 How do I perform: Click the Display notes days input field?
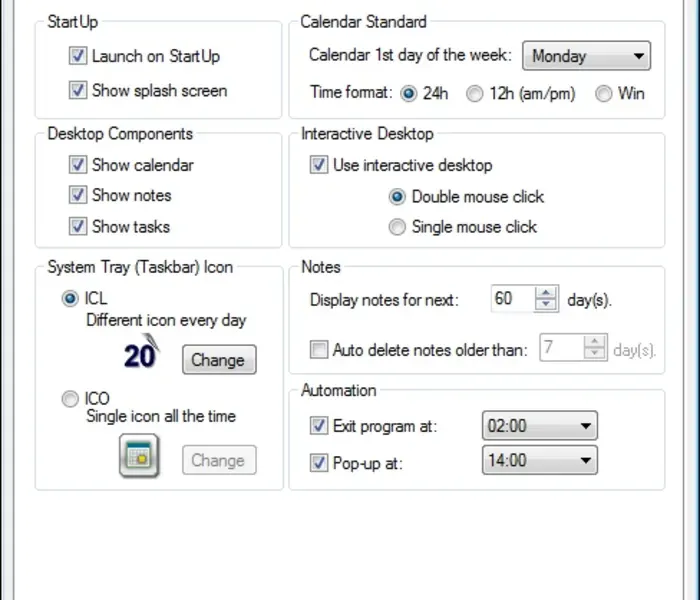point(511,299)
